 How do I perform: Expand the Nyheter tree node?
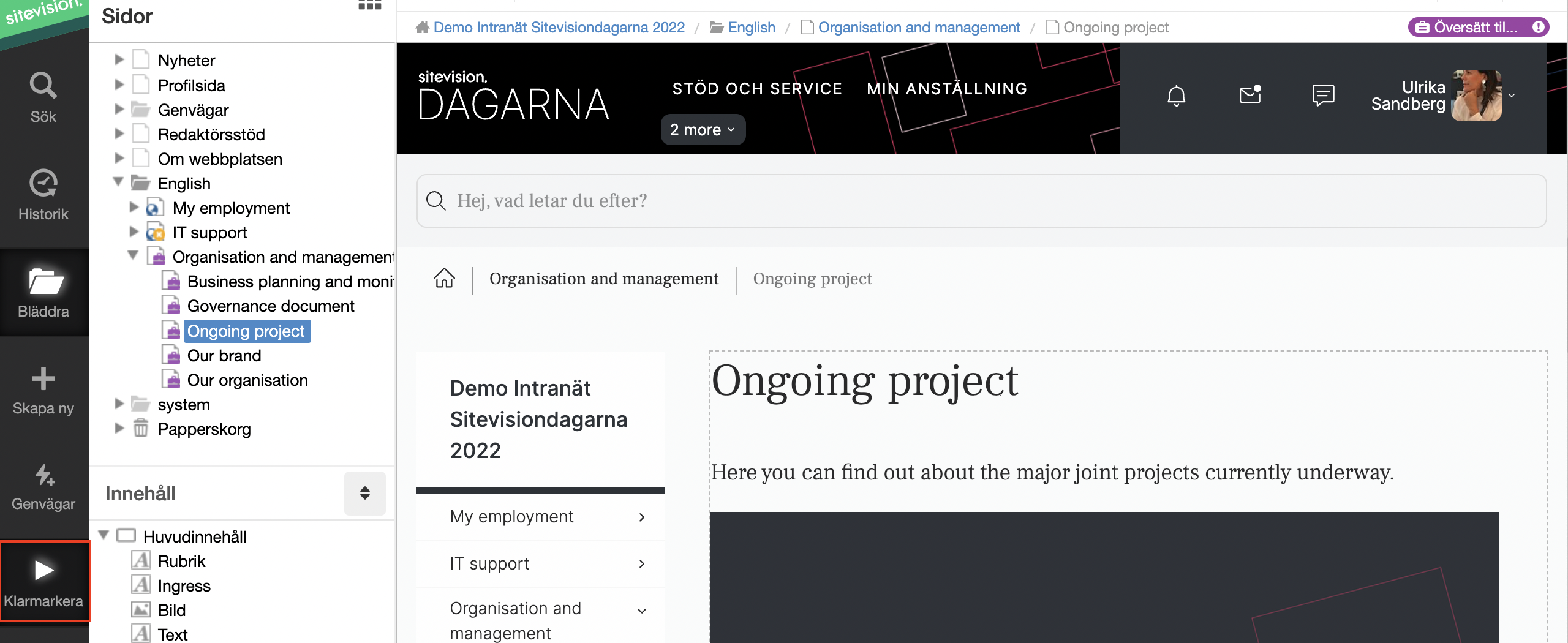click(119, 59)
